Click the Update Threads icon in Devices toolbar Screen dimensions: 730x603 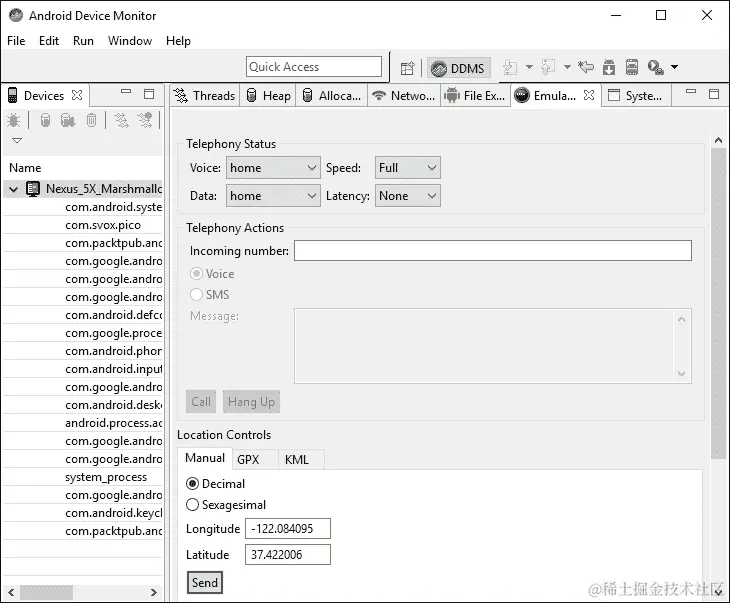click(x=121, y=121)
